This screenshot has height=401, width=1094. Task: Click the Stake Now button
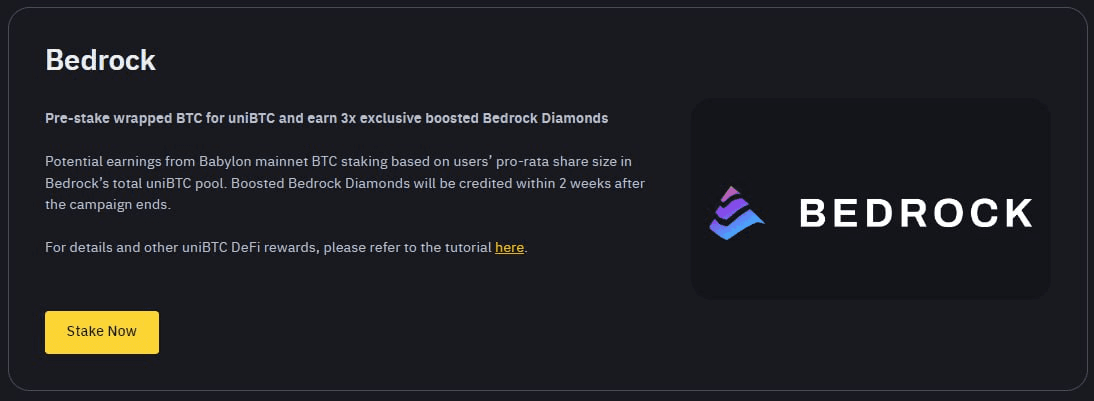[102, 332]
